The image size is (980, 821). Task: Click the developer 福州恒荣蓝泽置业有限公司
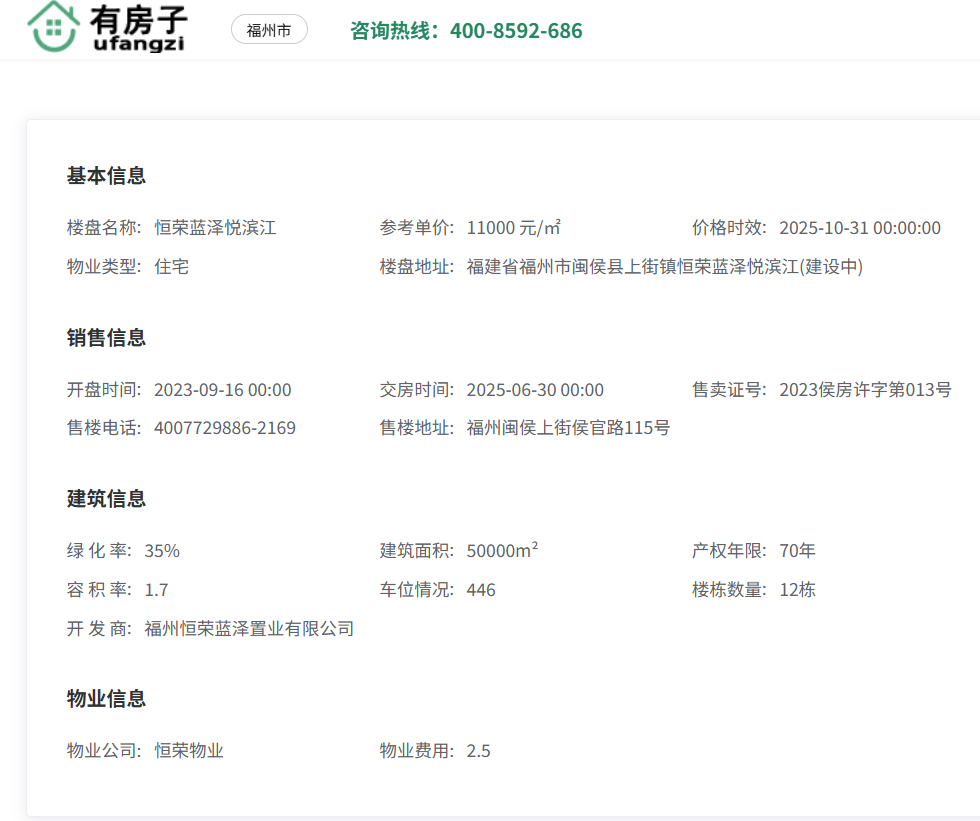[249, 629]
